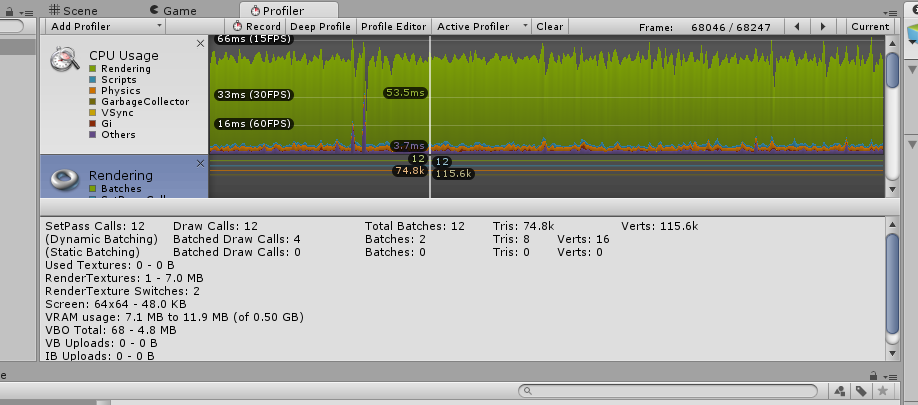
Task: Click the RenderTexture Switches: 2 line
Action: point(122,291)
